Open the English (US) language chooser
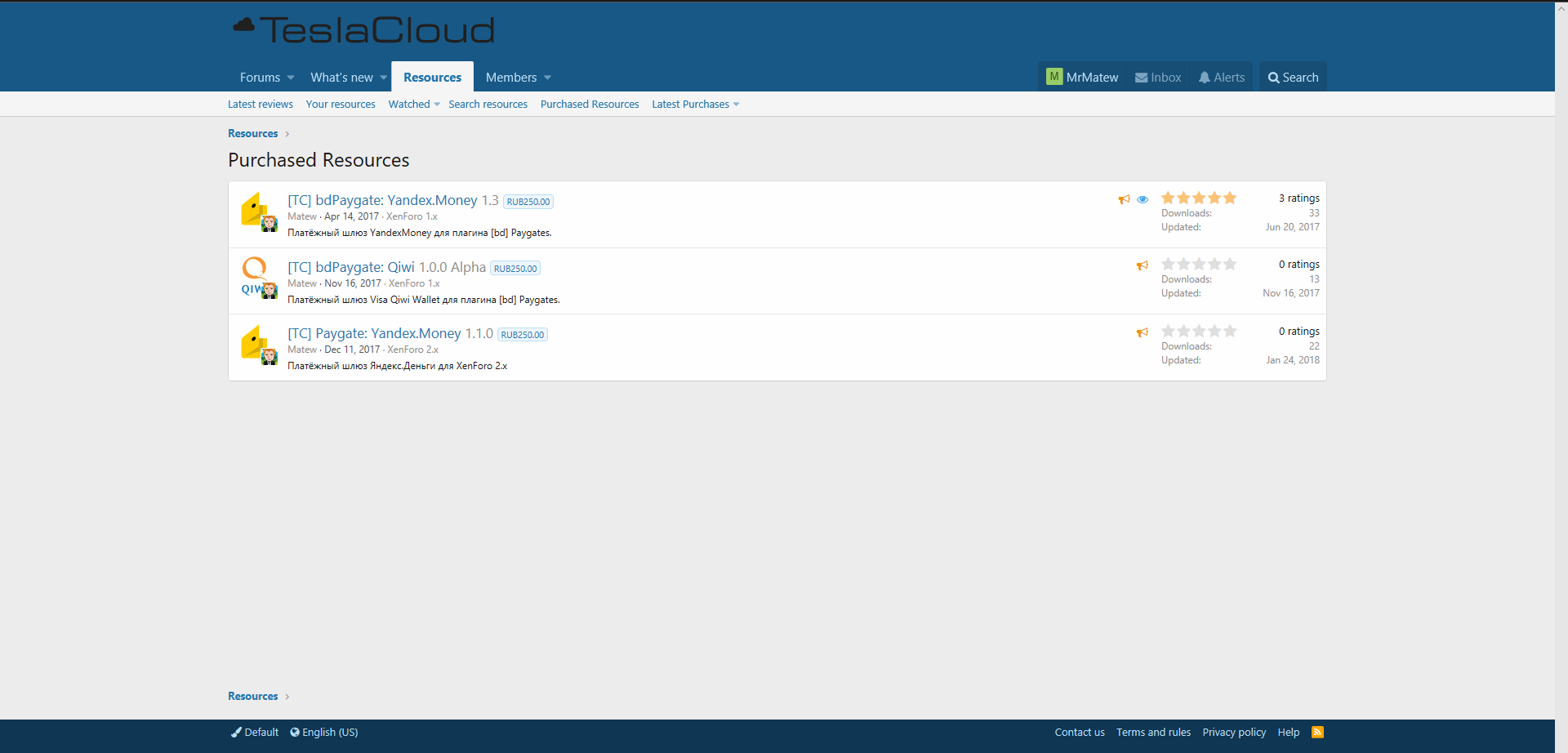The height and width of the screenshot is (753, 1568). click(x=324, y=733)
